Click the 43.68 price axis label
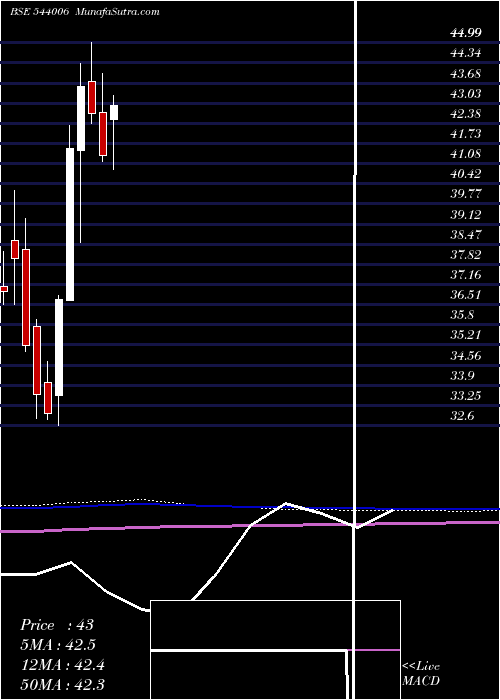 pos(466,73)
